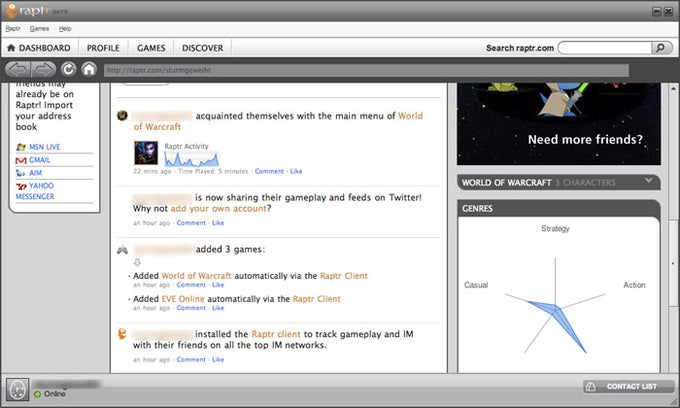Viewport: 680px width, 408px height.
Task: Comment on the World of Warcraft activity post
Action: point(269,171)
